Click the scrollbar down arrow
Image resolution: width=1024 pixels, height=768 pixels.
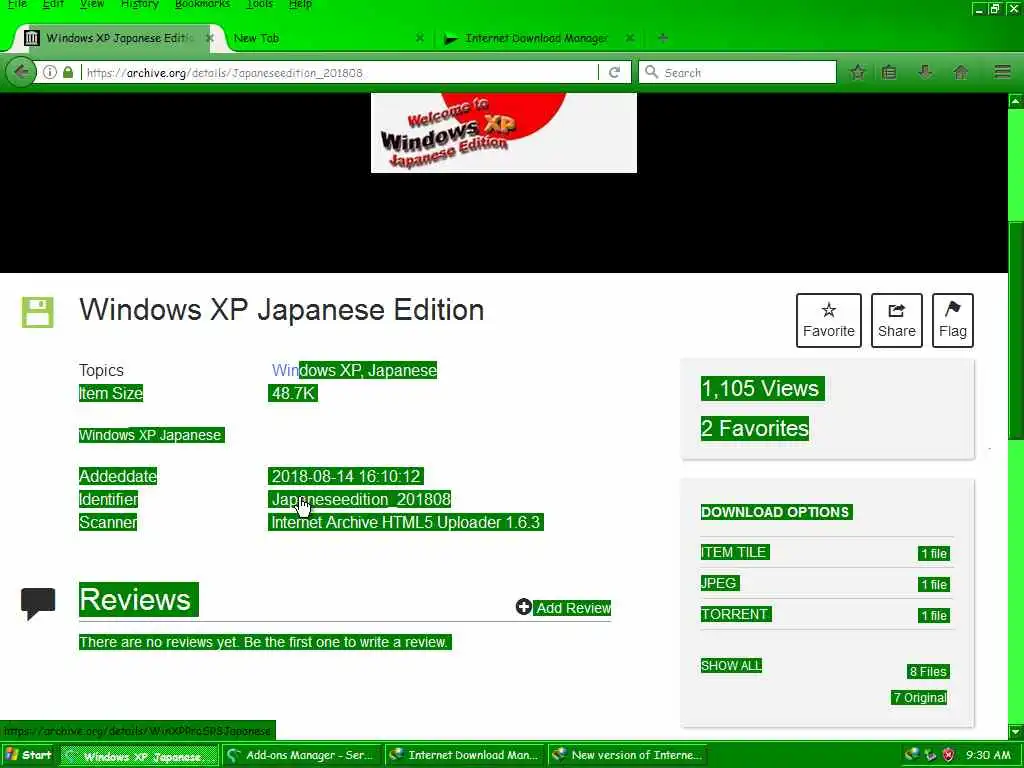point(1016,731)
